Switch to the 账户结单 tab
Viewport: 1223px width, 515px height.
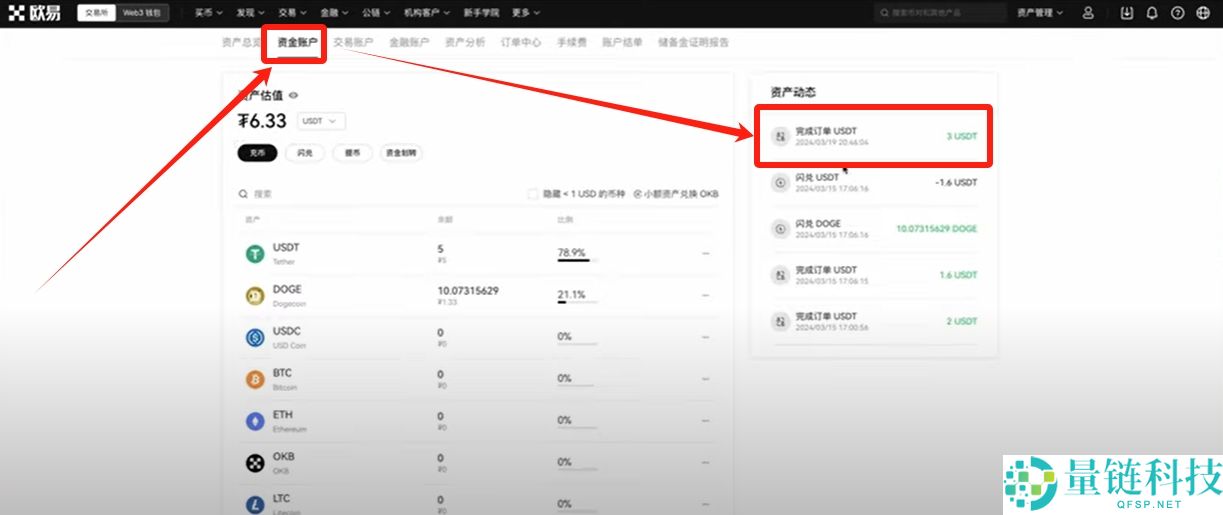click(622, 43)
